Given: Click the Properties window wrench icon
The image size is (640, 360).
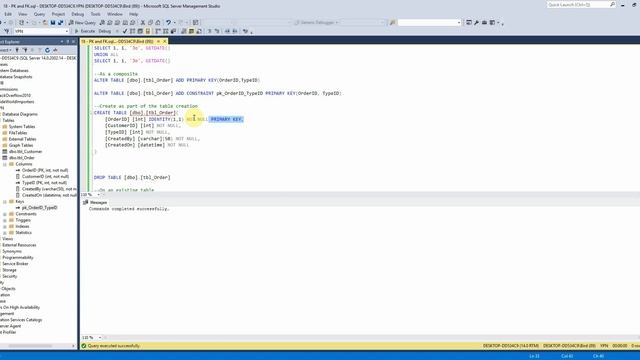Looking at the screenshot, I should [476, 22].
